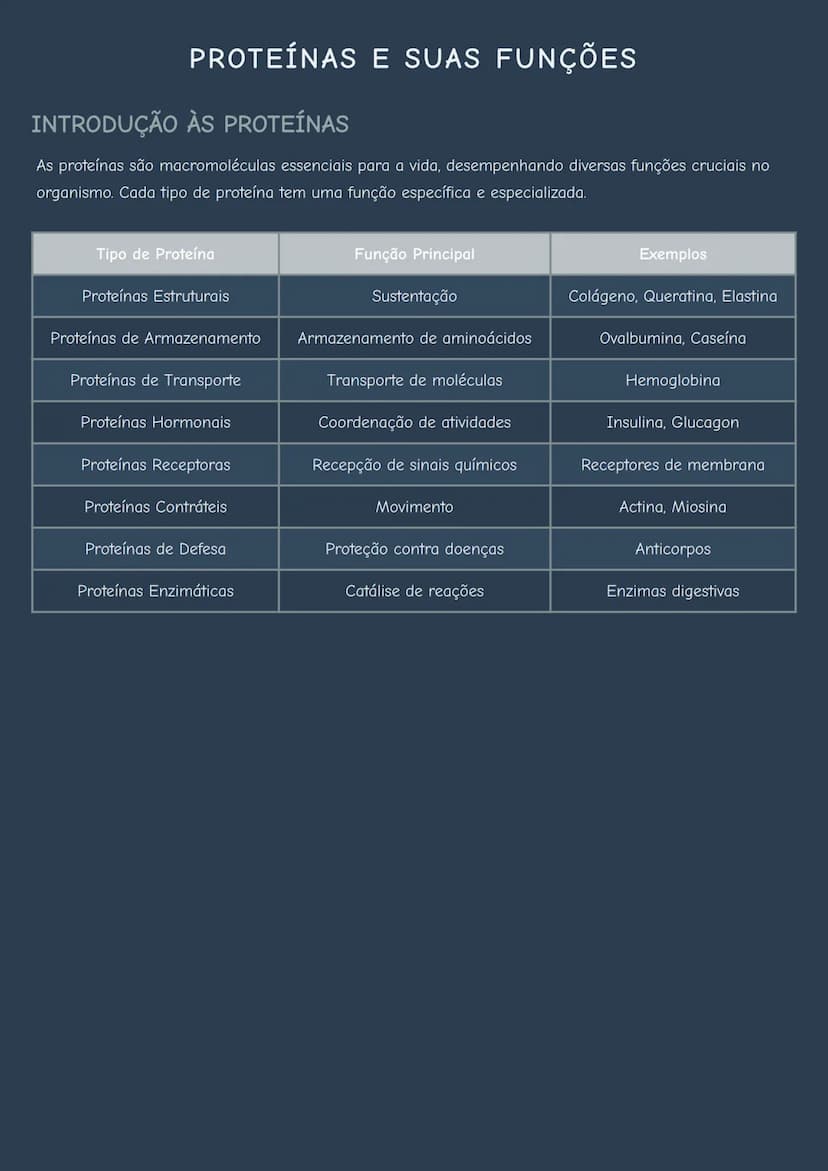Select the Proteínas de Armazenamento cell

pyautogui.click(x=155, y=338)
